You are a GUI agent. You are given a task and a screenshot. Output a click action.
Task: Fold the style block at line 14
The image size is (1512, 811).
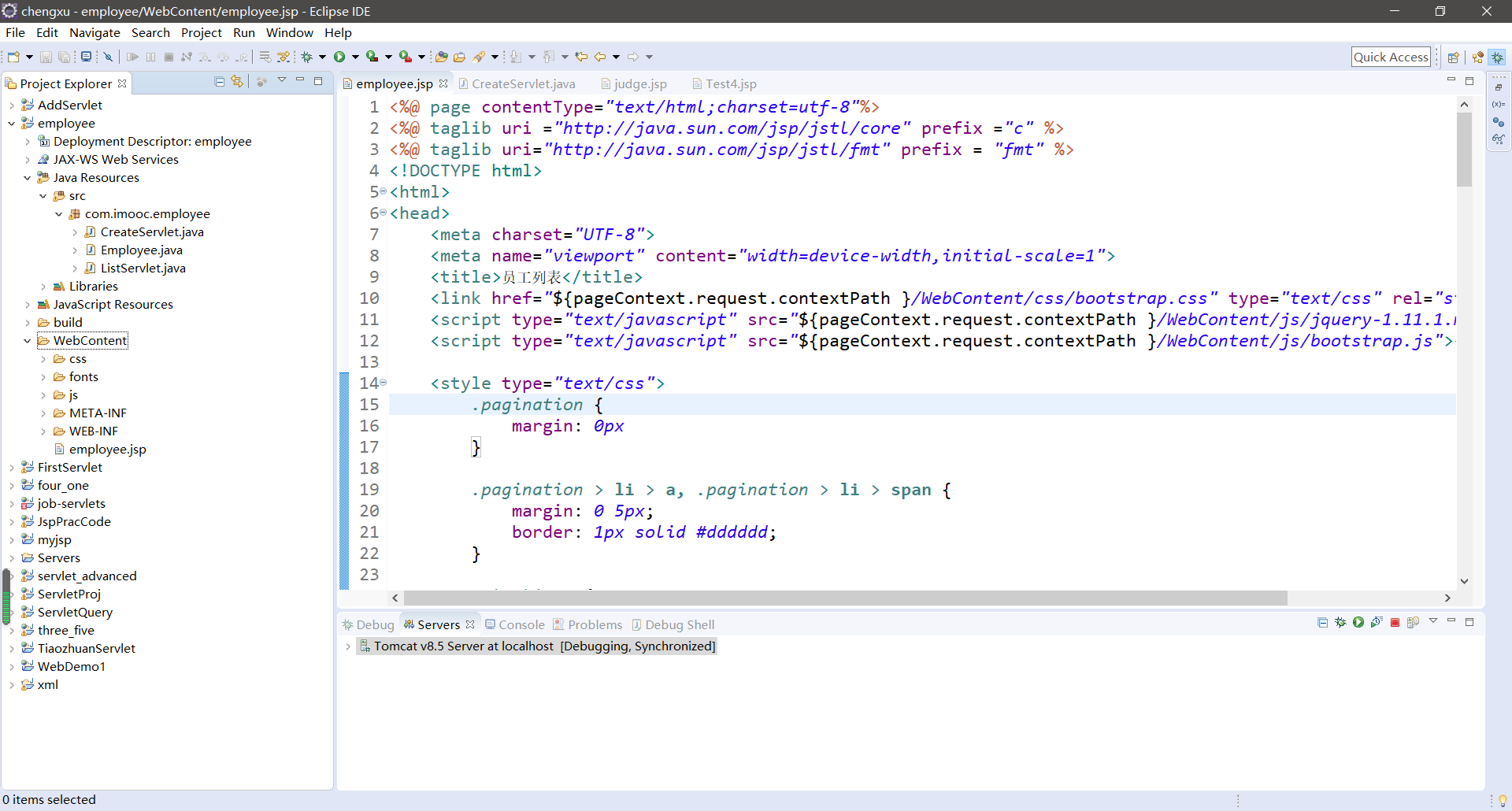coord(384,383)
